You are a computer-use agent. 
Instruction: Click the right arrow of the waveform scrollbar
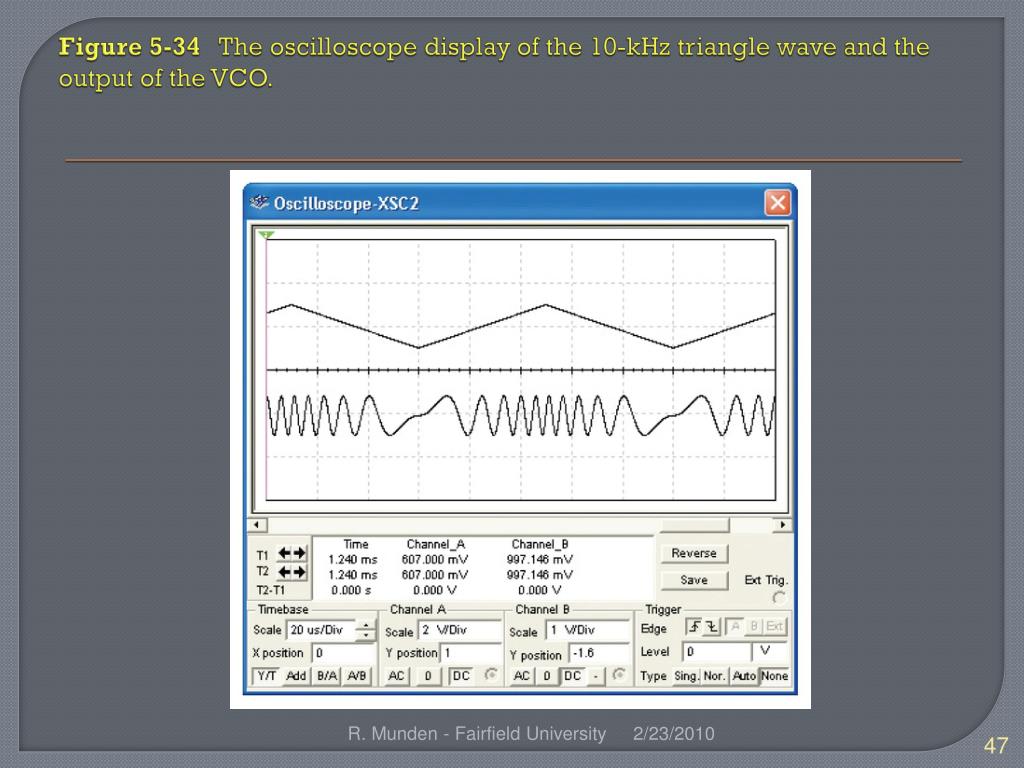point(782,525)
